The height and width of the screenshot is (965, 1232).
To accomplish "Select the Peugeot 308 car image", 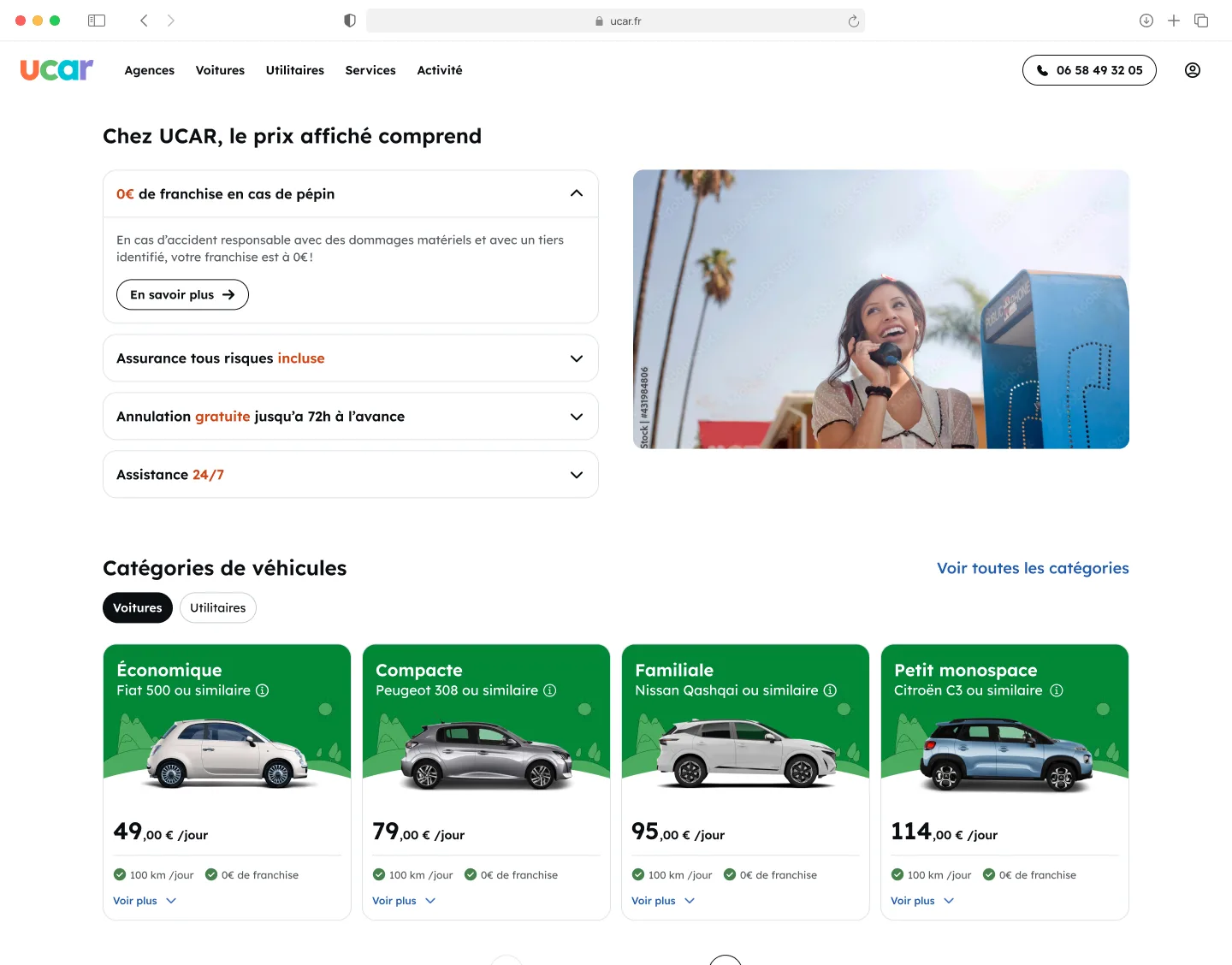I will (x=486, y=755).
